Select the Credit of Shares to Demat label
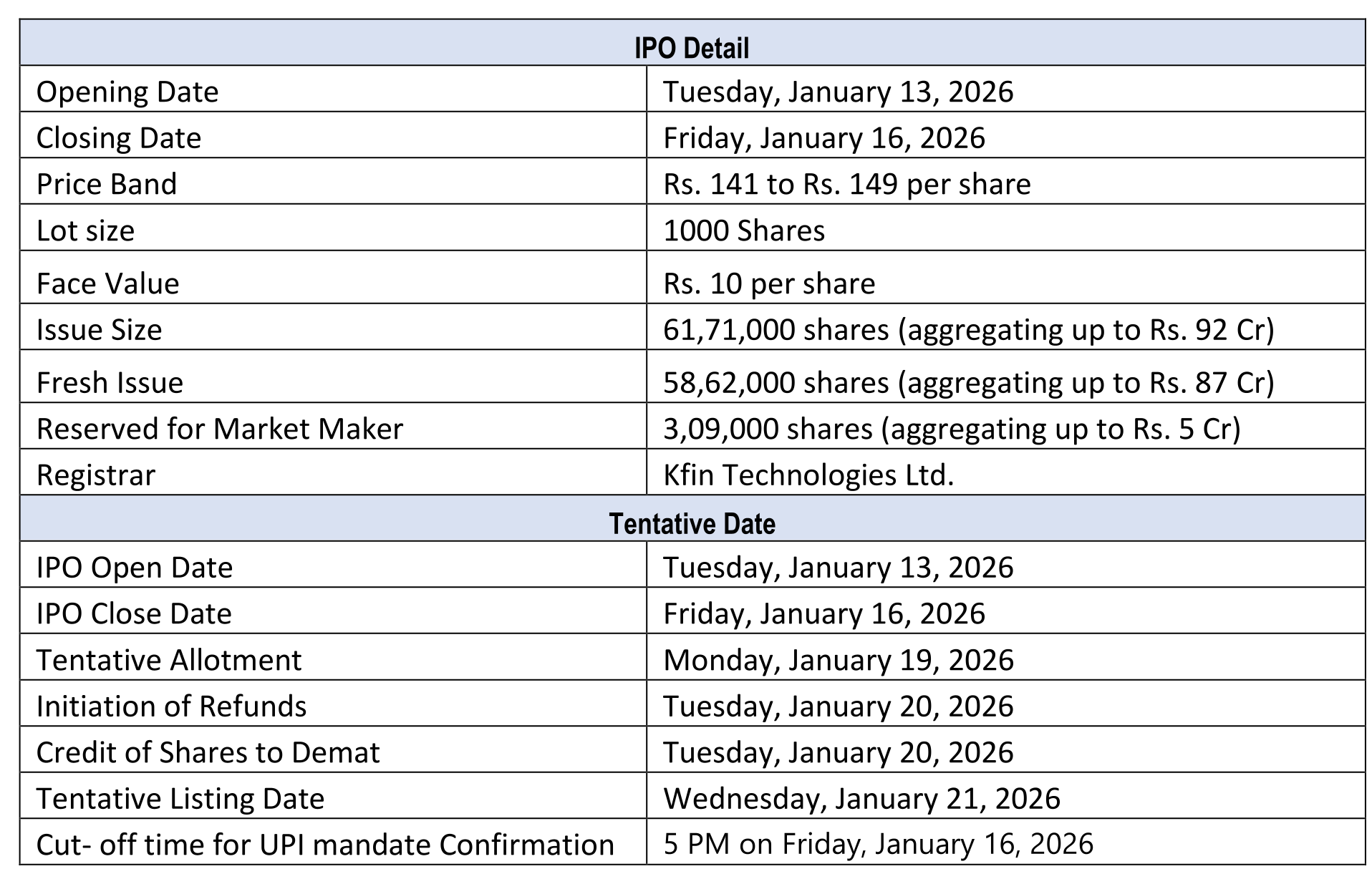Viewport: 1372px width, 879px height. 208,752
